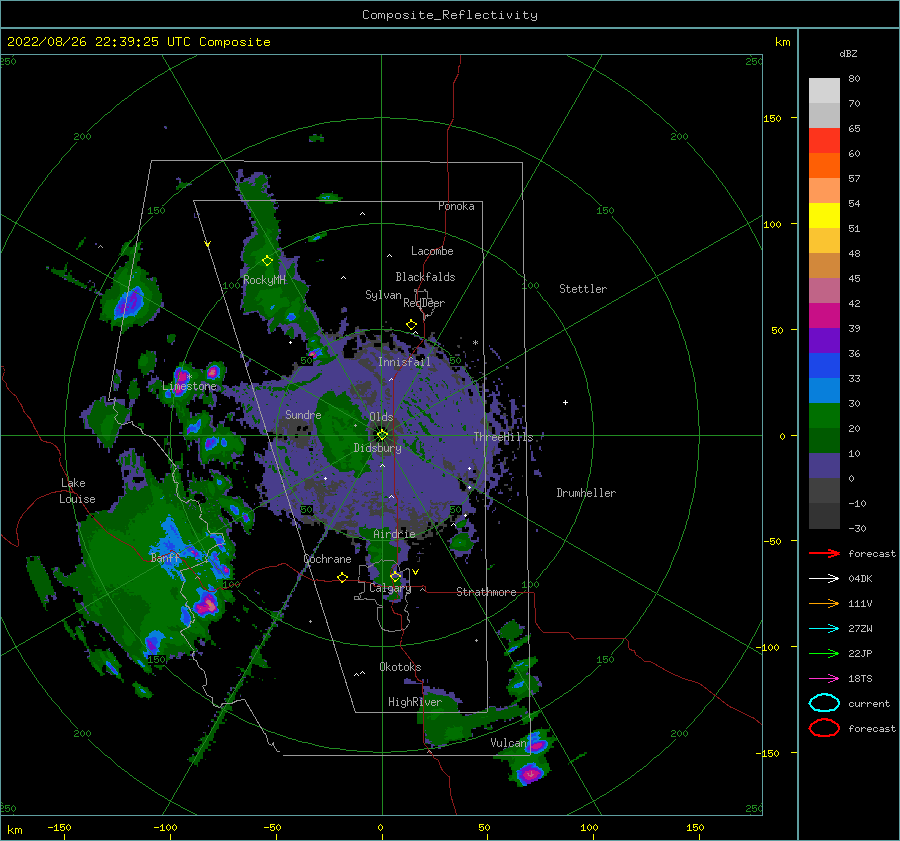The width and height of the screenshot is (900, 841).
Task: Click the red forecast ellipse legend icon
Action: pos(824,728)
